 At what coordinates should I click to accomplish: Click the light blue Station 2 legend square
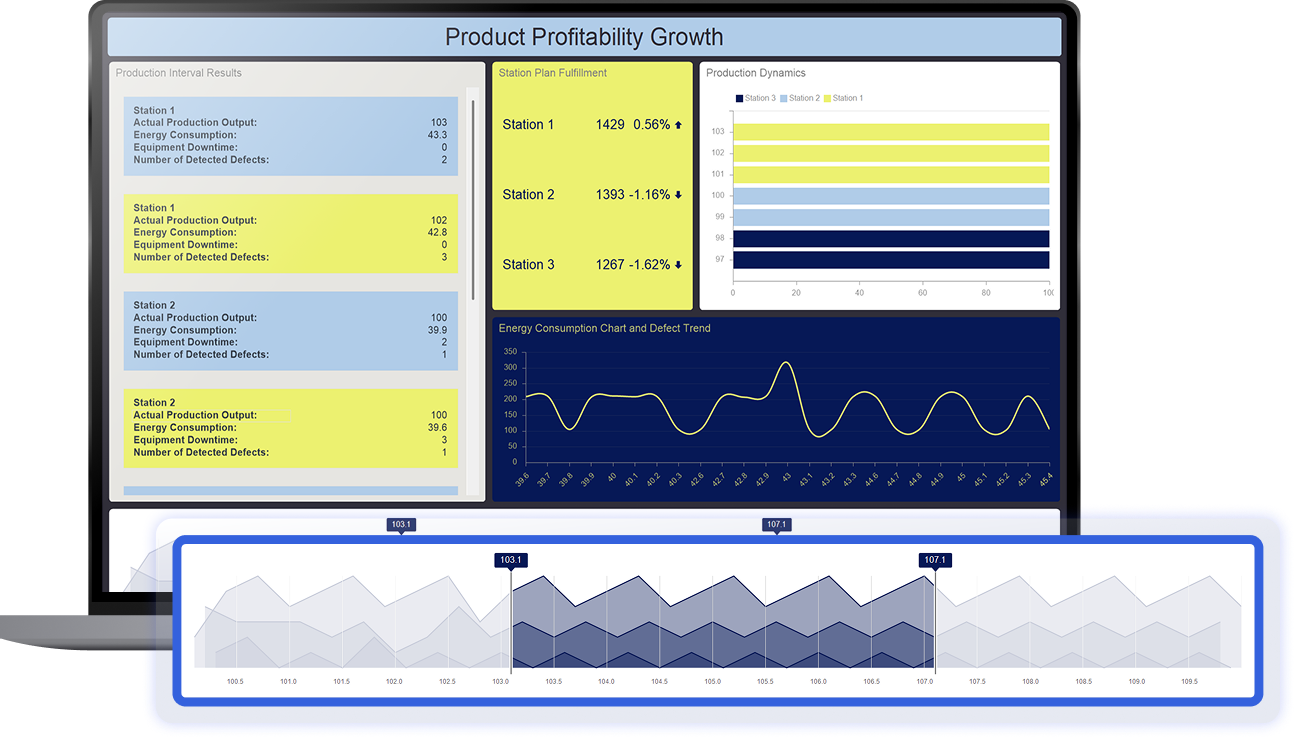coord(784,97)
